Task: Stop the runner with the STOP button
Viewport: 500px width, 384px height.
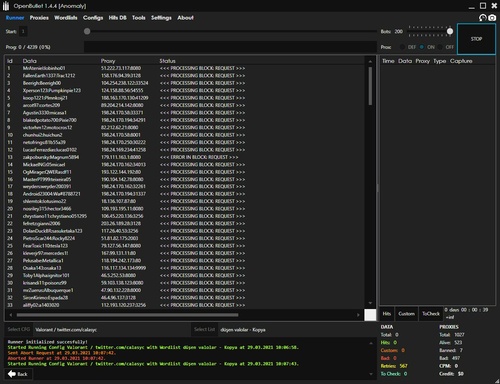Action: tap(476, 39)
